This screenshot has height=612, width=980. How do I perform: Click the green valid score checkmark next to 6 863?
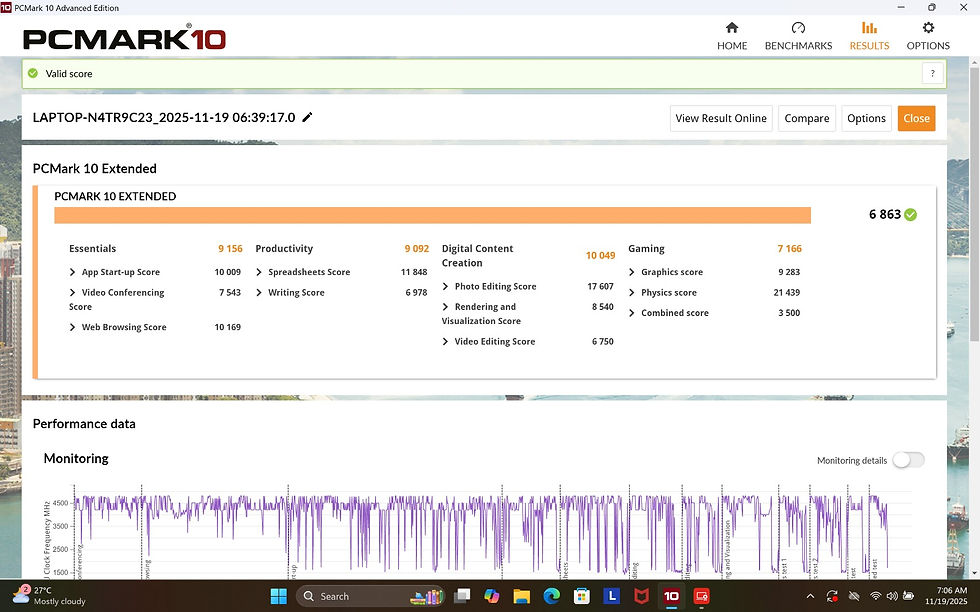[911, 214]
